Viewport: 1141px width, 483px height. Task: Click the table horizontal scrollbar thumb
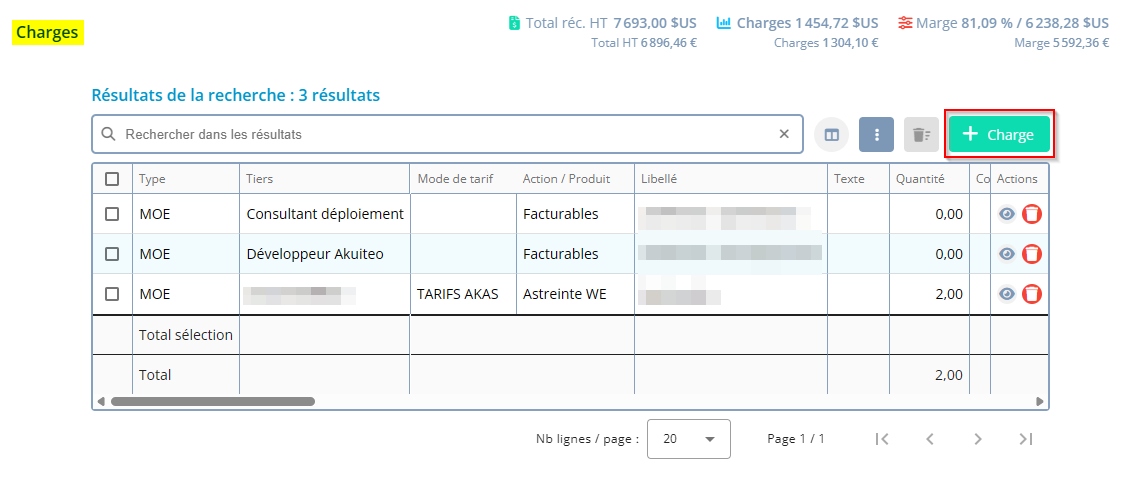212,401
